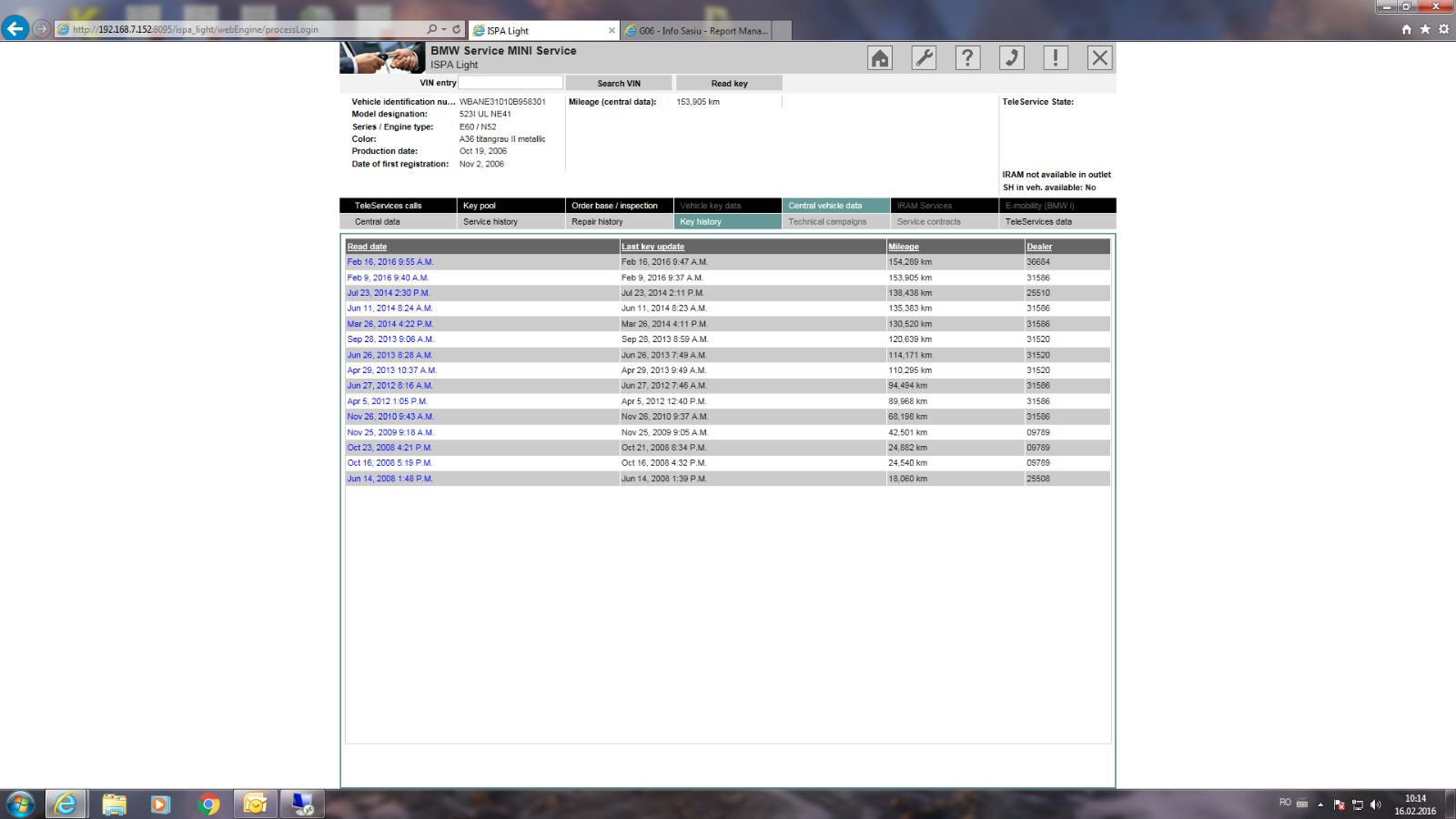Open the Central data sub-tab
This screenshot has width=1456, height=819.
click(398, 221)
